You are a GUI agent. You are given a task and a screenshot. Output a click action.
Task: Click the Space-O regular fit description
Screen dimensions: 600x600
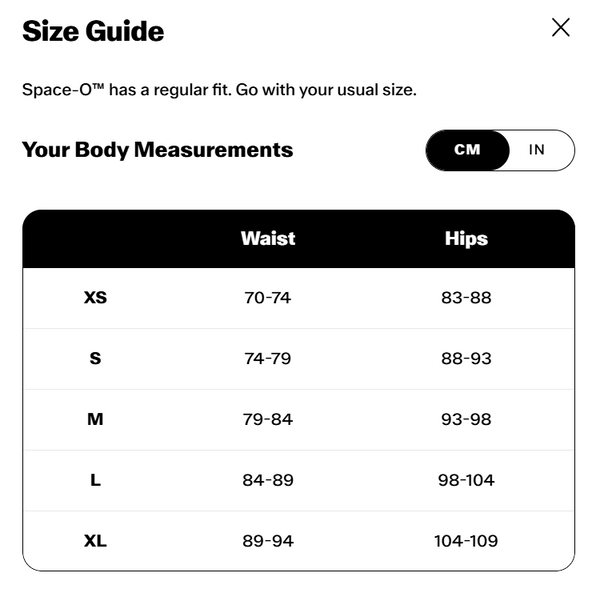219,90
